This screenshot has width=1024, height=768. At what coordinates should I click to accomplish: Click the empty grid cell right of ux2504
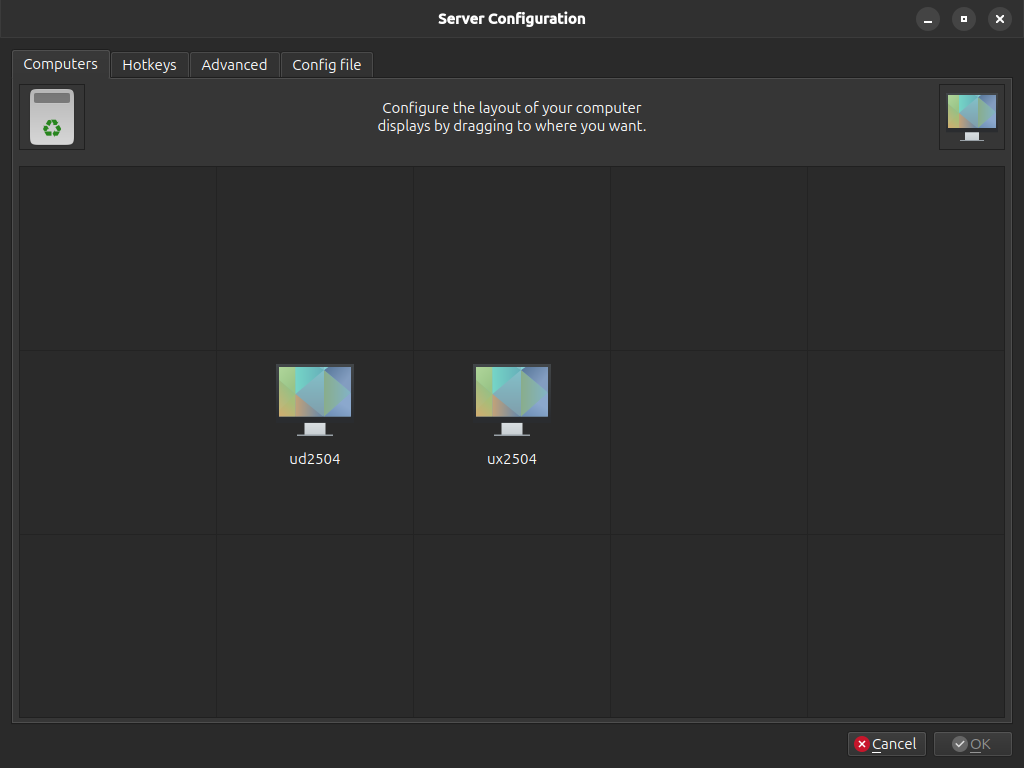pyautogui.click(x=708, y=441)
